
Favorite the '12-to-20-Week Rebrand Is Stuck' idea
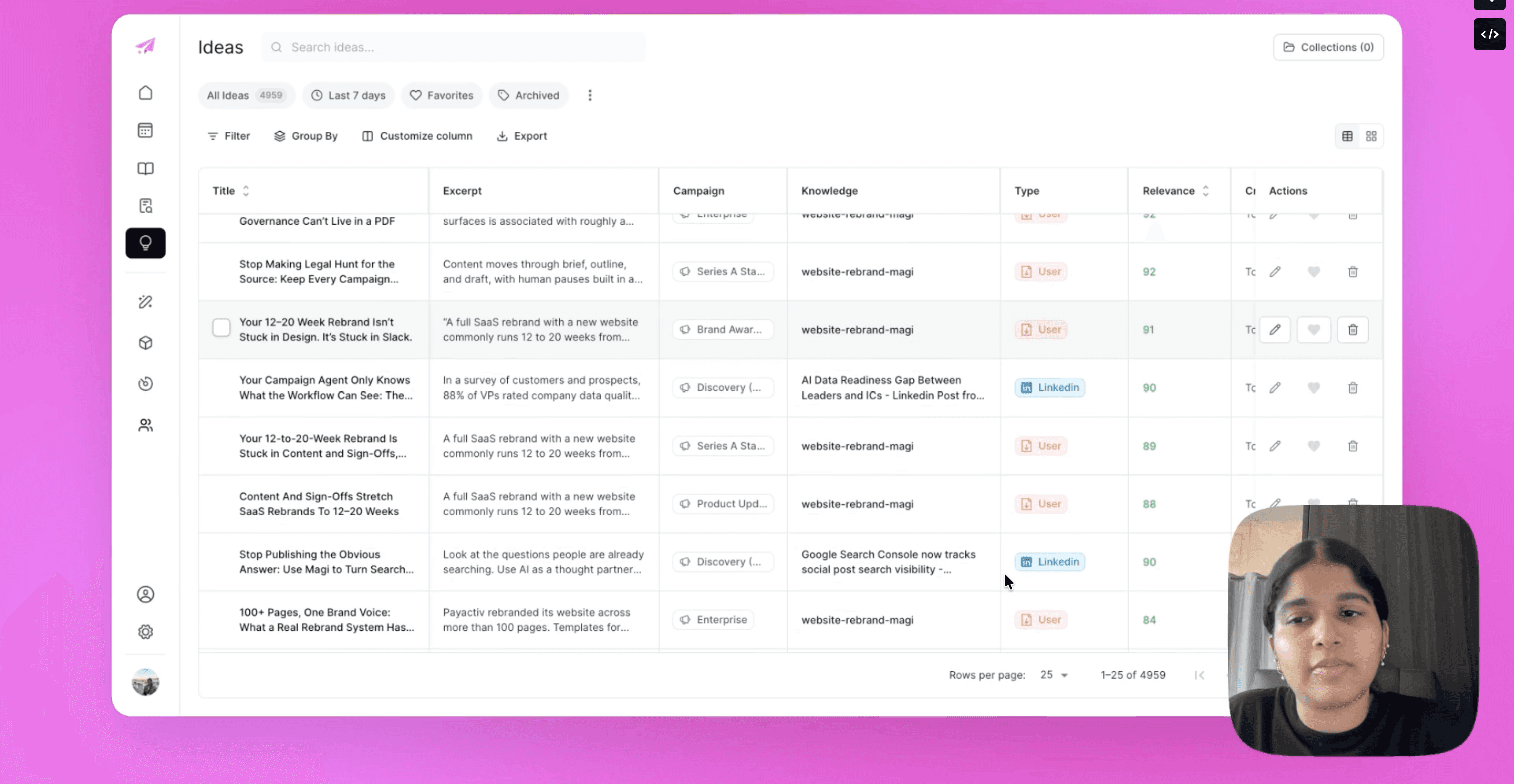[1314, 446]
